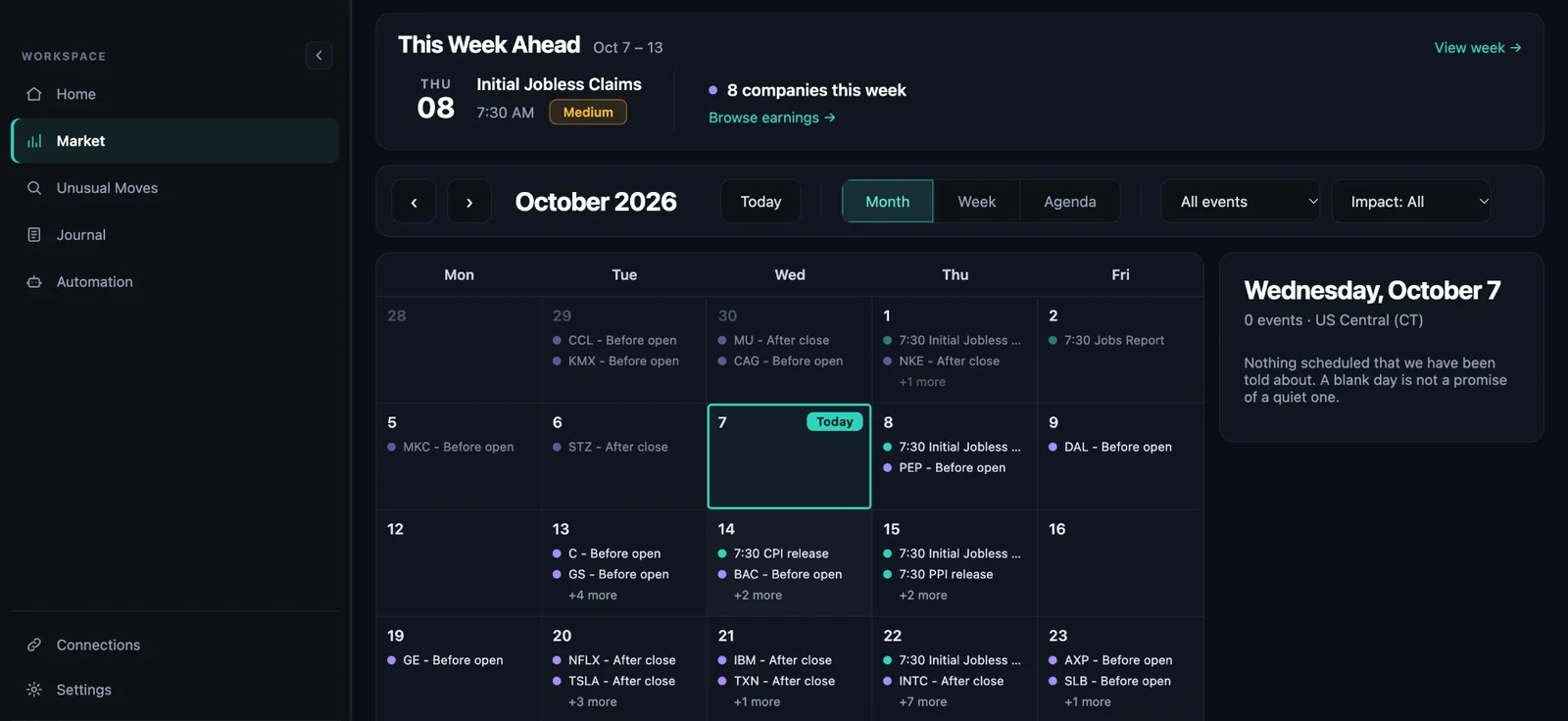Viewport: 1568px width, 721px height.
Task: Collapse the workspace sidebar
Action: [x=318, y=56]
